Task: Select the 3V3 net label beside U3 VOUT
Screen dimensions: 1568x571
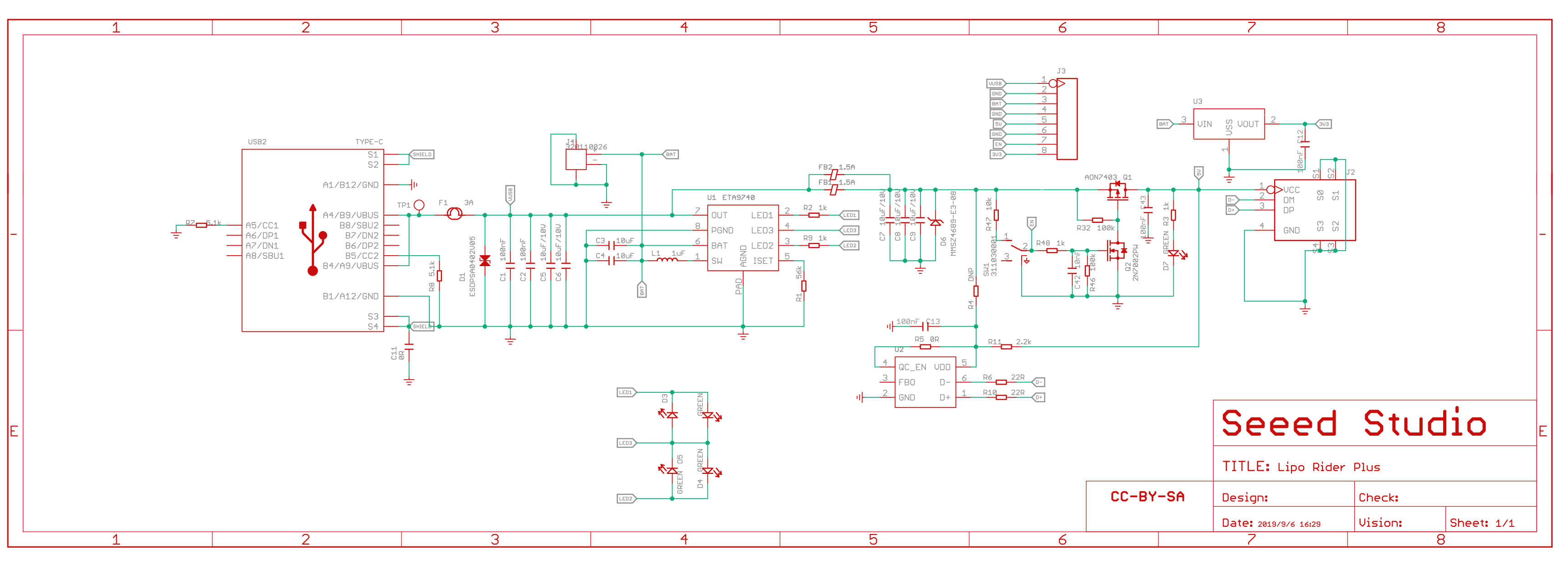Action: 1323,124
